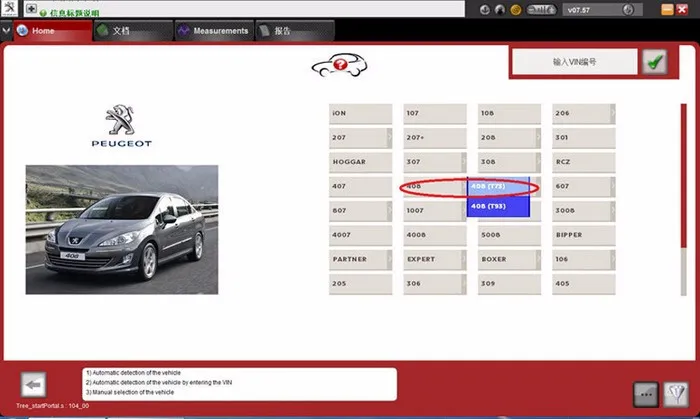Open the filter funnel icon
This screenshot has width=700, height=419.
pos(676,394)
